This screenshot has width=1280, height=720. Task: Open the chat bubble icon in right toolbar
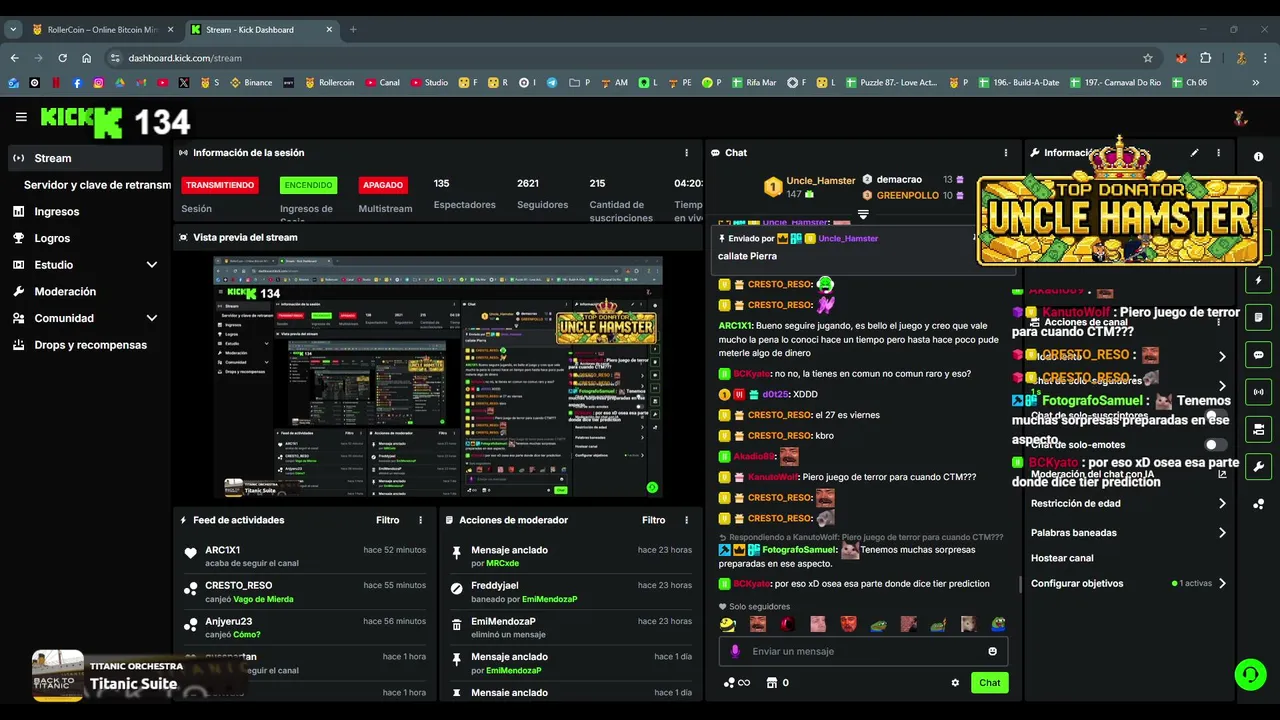pyautogui.click(x=1258, y=355)
